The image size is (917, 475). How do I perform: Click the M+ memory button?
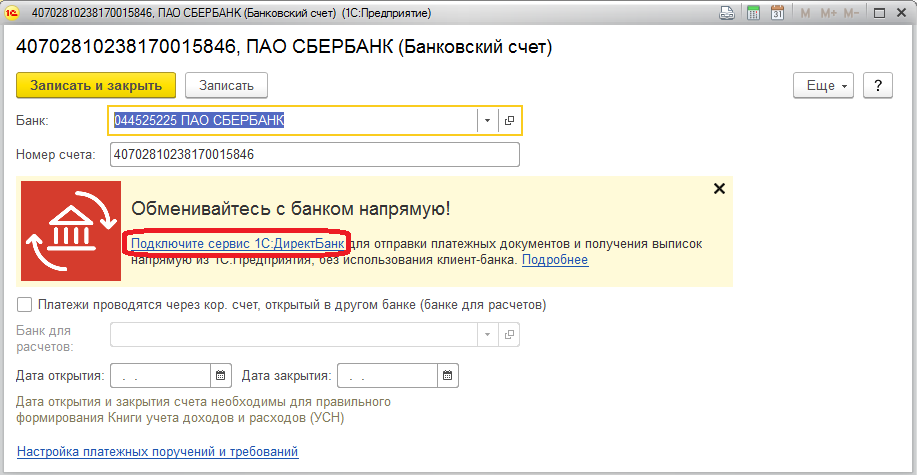click(x=828, y=13)
